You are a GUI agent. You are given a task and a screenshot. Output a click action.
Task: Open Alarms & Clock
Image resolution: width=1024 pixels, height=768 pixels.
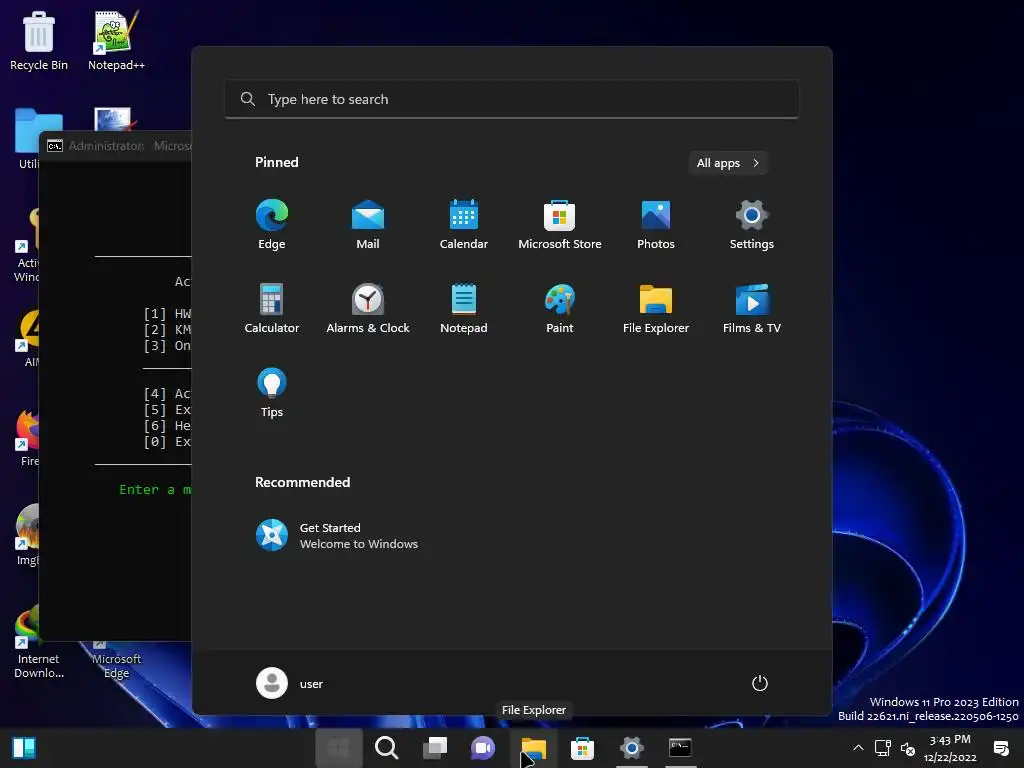(368, 309)
